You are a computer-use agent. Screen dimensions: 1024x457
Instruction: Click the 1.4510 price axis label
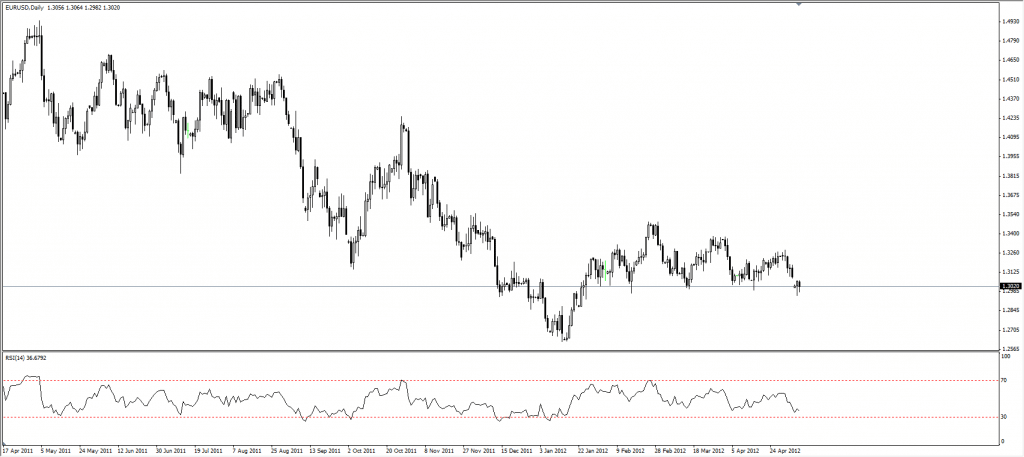(x=1010, y=79)
